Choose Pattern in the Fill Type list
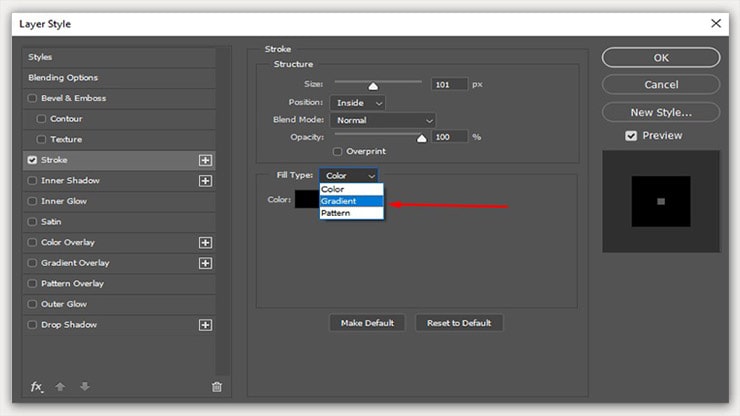This screenshot has height=416, width=740. click(x=351, y=213)
